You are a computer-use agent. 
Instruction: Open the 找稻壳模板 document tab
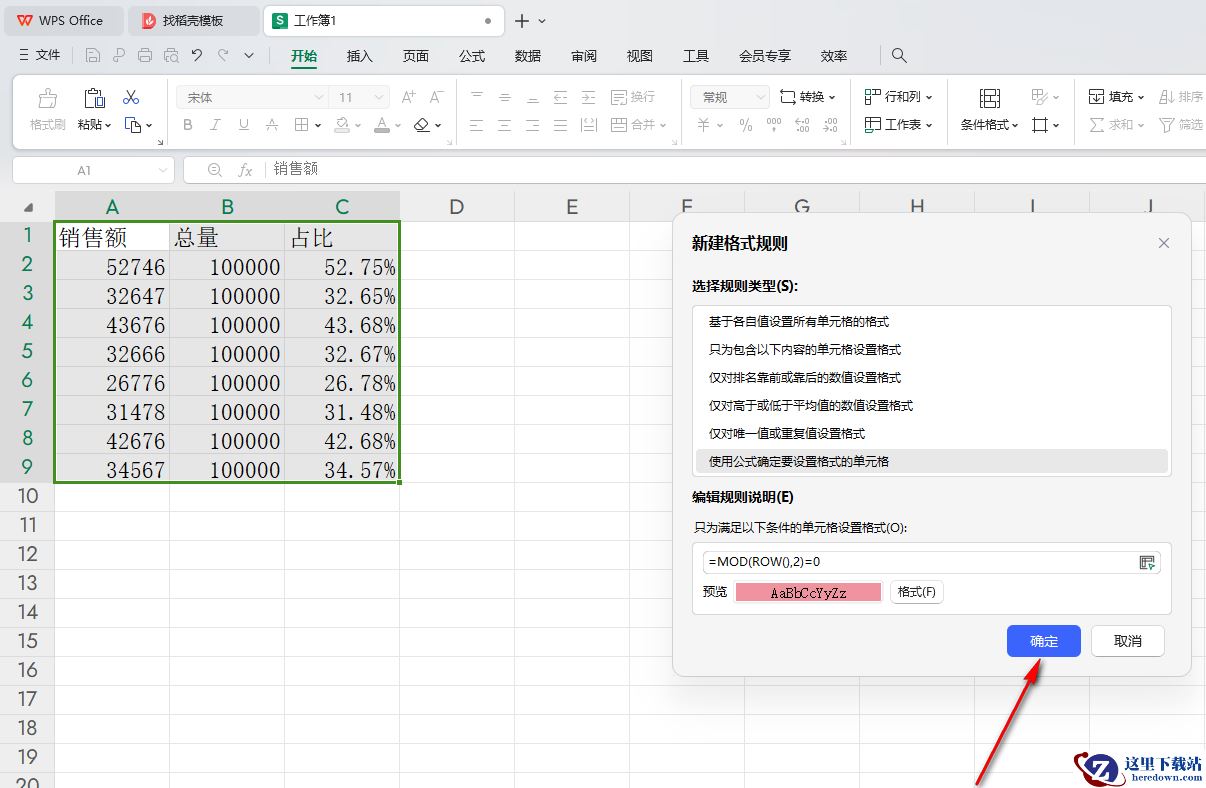(195, 21)
